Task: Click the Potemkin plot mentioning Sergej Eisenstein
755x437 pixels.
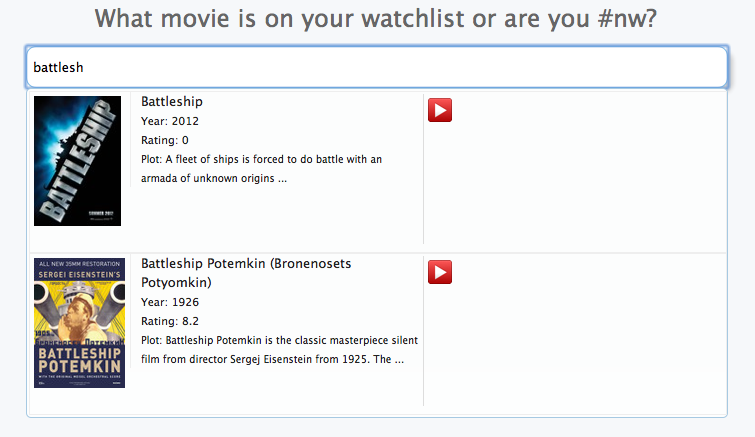Action: (x=279, y=350)
